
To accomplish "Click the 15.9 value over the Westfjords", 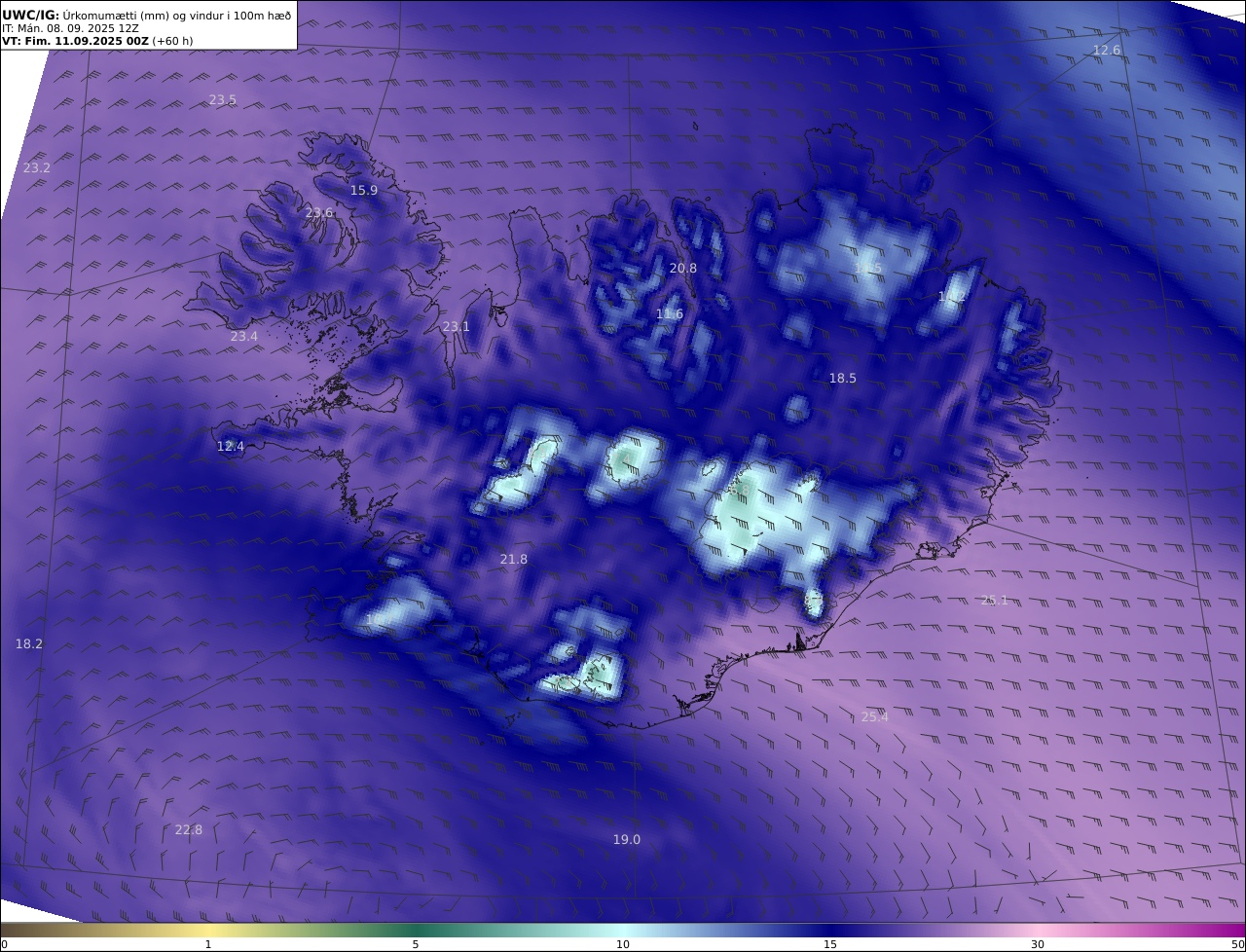I will coord(364,190).
